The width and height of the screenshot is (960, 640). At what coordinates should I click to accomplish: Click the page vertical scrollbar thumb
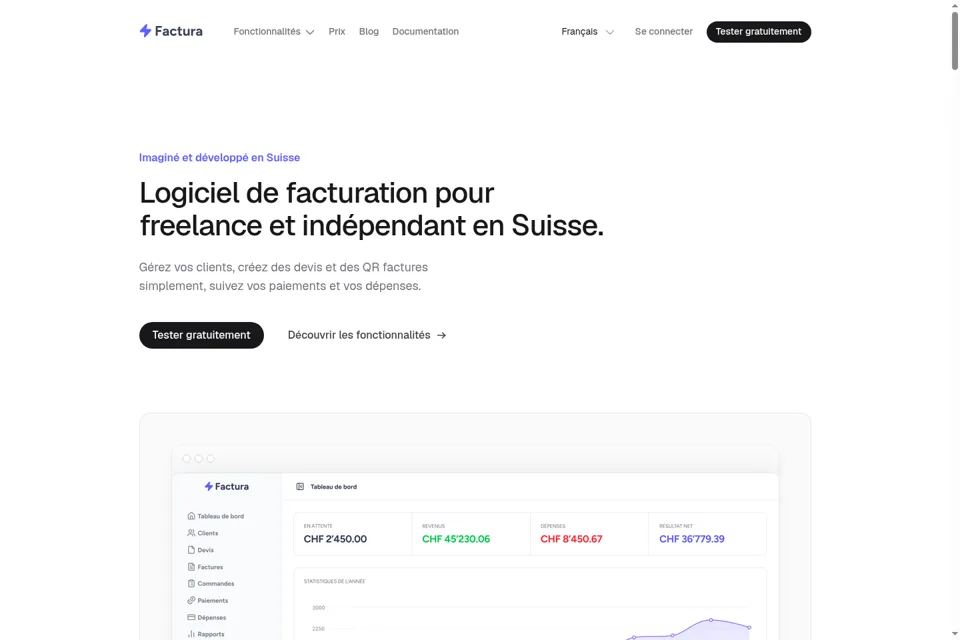pyautogui.click(x=954, y=41)
